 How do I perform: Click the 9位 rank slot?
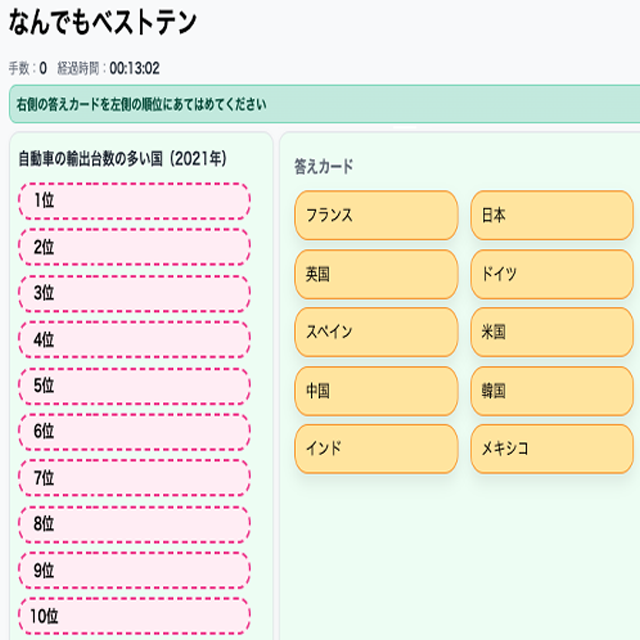134,570
